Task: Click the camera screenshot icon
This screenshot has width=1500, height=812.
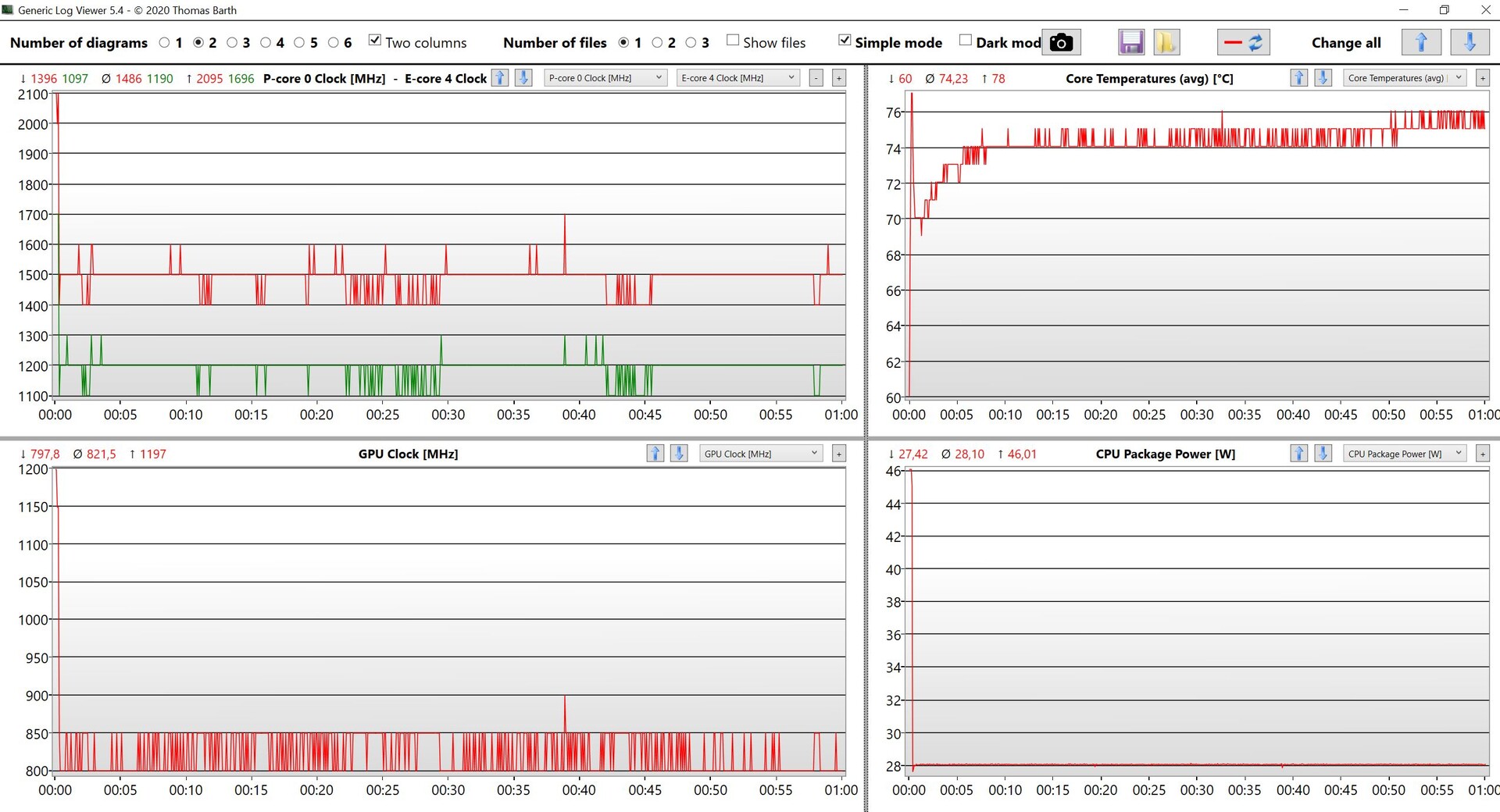Action: 1061,43
